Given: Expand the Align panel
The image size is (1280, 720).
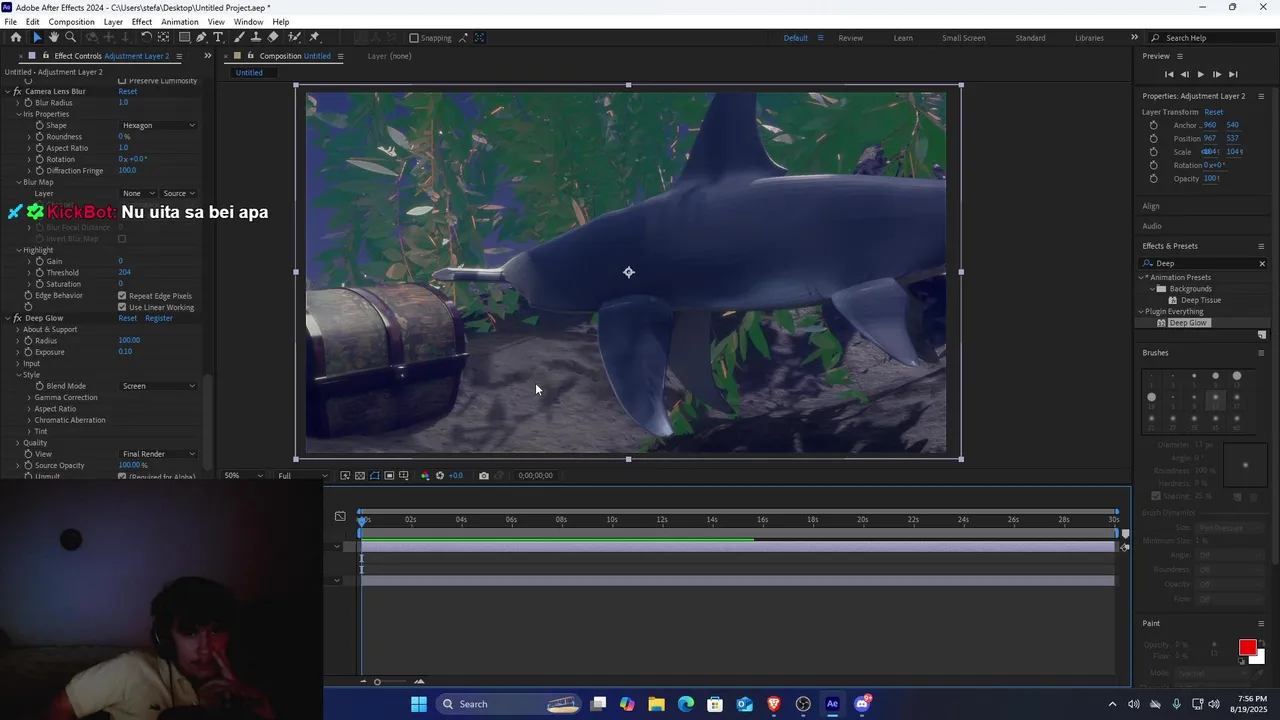Looking at the screenshot, I should click(1151, 206).
